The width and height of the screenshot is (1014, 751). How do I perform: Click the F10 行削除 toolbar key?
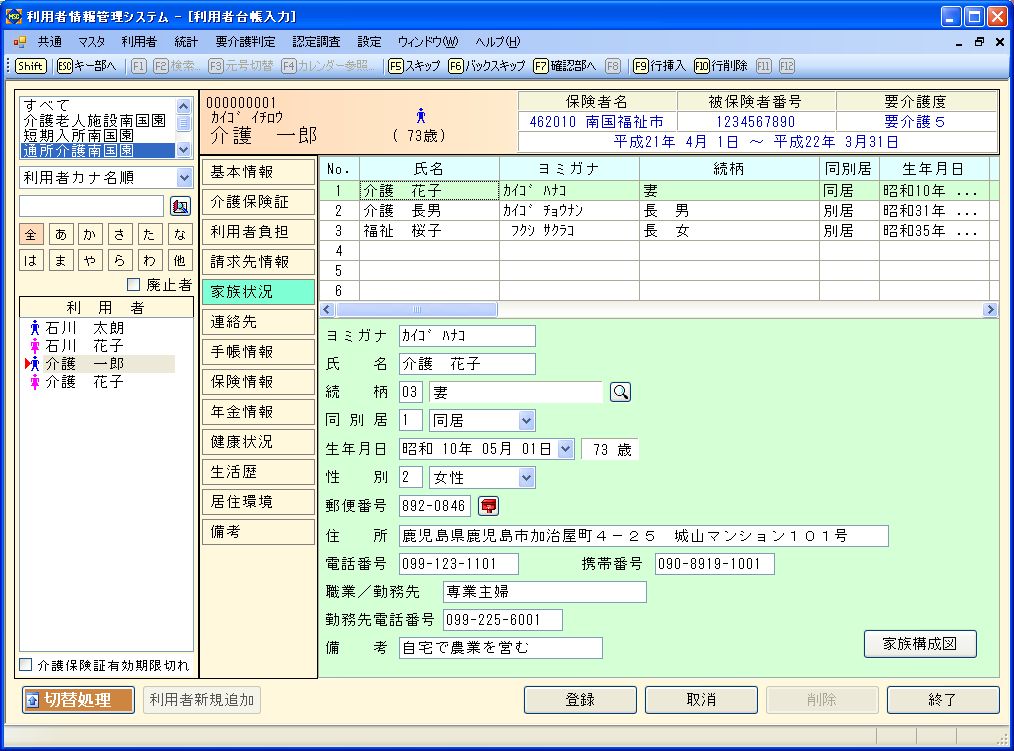[x=720, y=66]
